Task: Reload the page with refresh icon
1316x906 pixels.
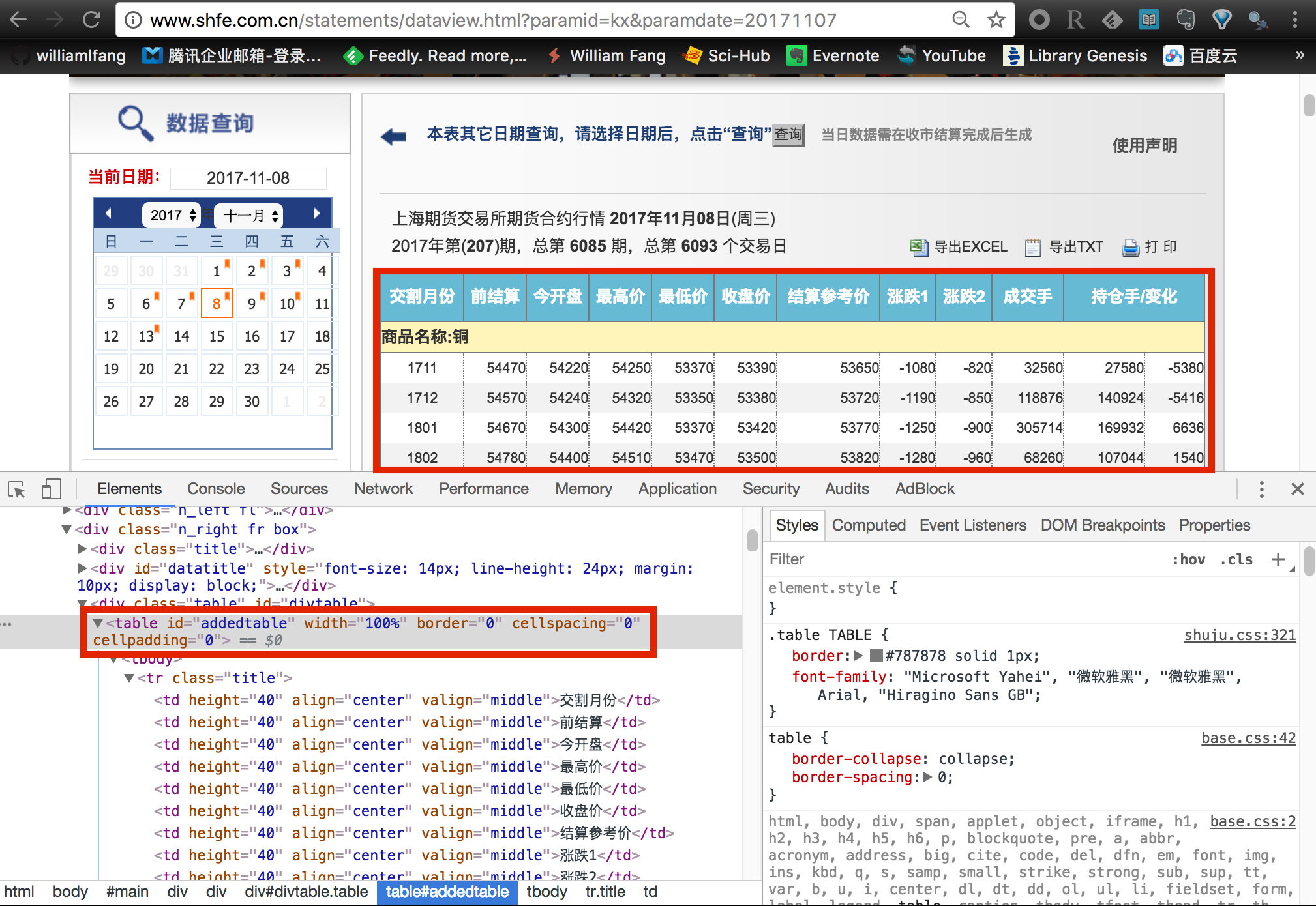Action: pos(91,20)
